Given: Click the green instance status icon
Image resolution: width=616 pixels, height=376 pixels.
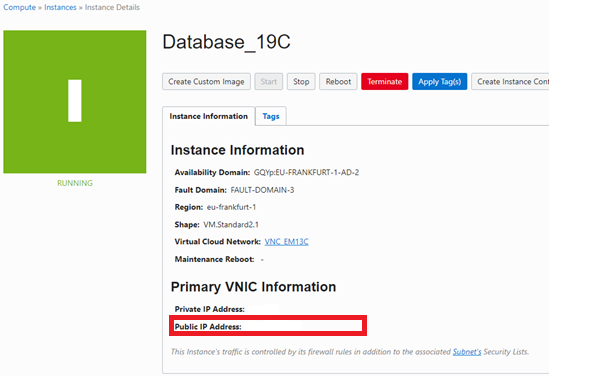Looking at the screenshot, I should (x=75, y=102).
